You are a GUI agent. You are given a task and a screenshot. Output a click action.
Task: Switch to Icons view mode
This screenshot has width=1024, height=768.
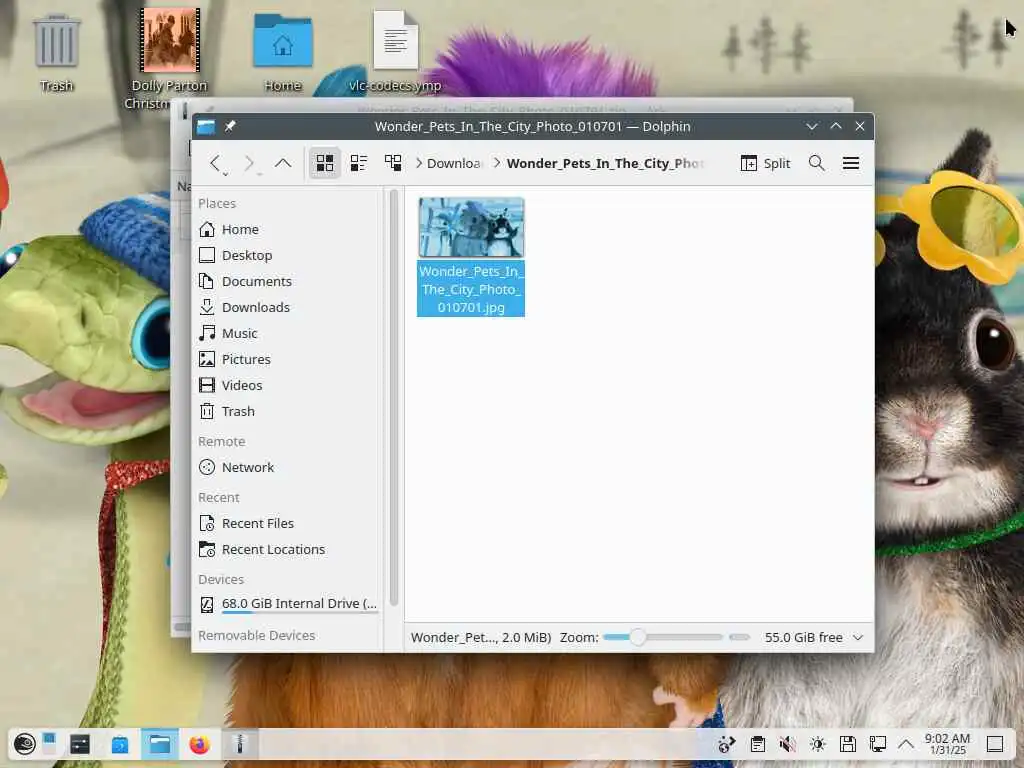[x=325, y=163]
